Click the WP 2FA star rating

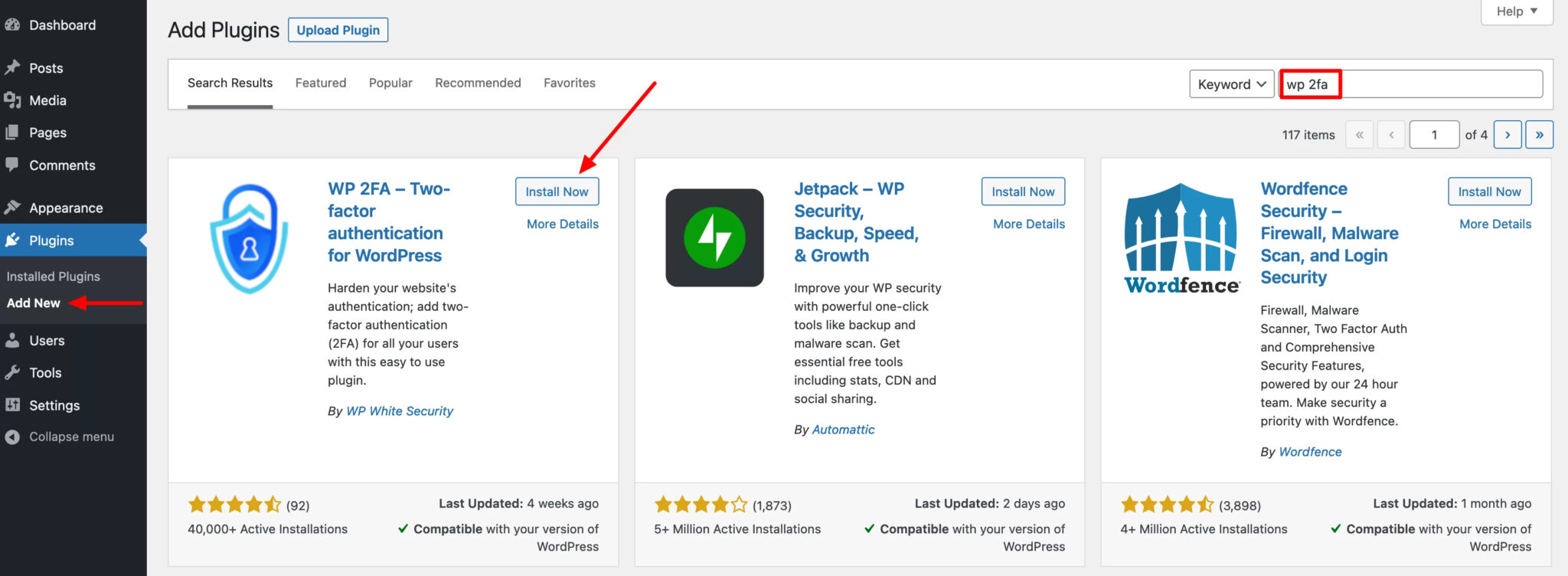(234, 504)
